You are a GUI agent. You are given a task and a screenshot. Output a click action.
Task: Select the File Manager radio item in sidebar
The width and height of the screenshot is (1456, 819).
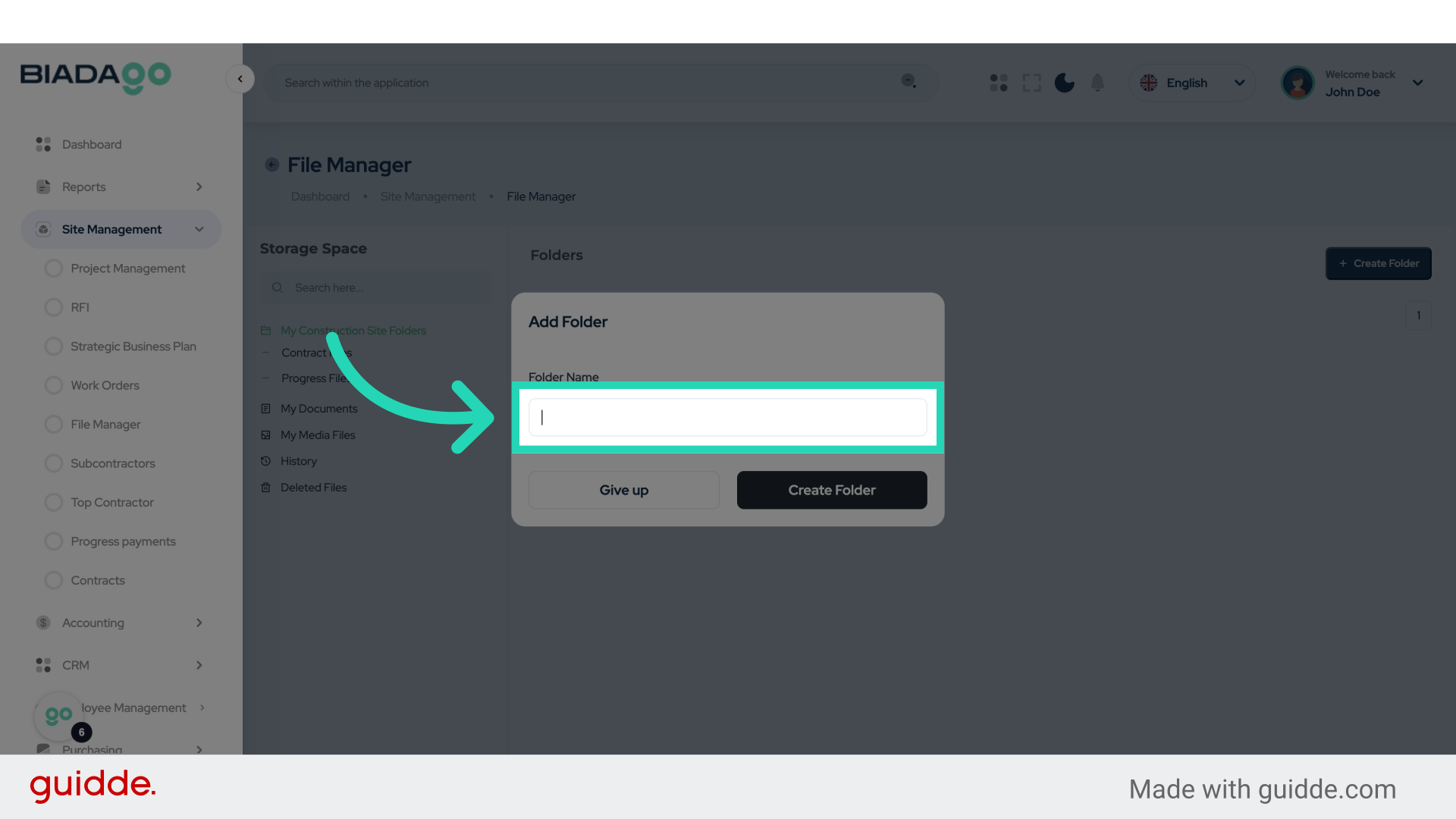coord(54,425)
